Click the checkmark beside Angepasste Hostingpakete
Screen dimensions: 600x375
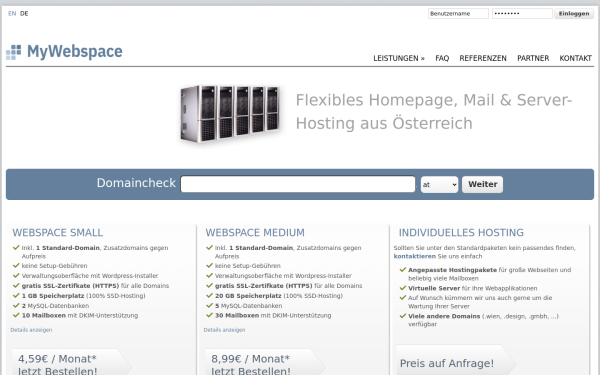click(403, 269)
